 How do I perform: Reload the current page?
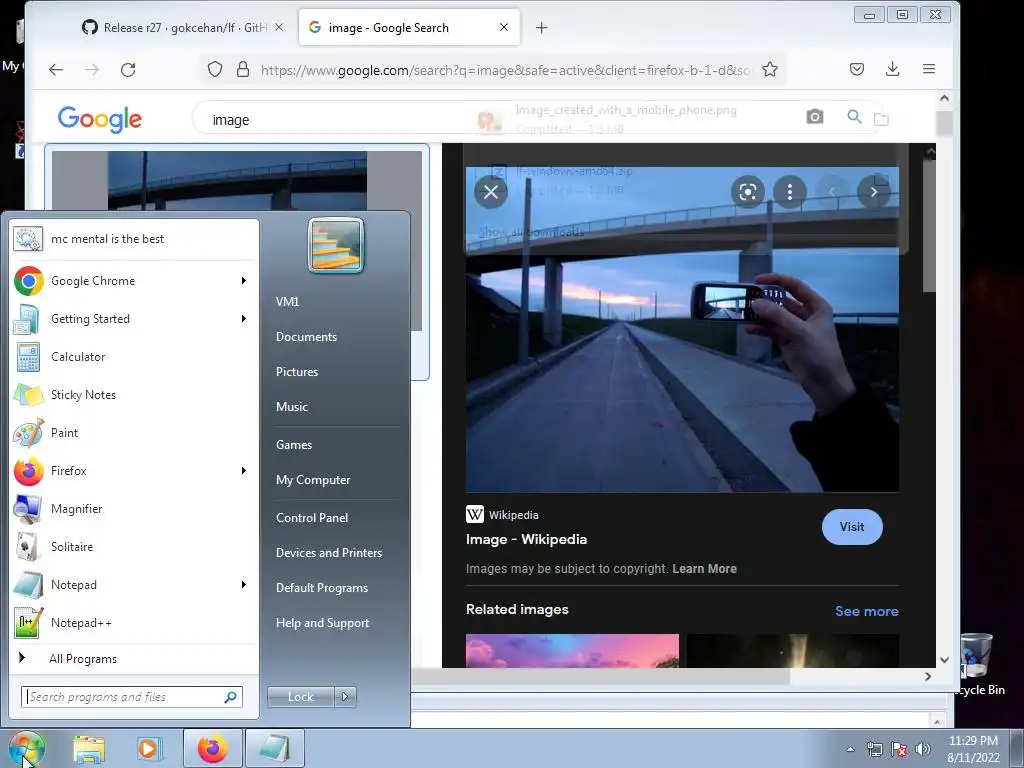pos(128,69)
